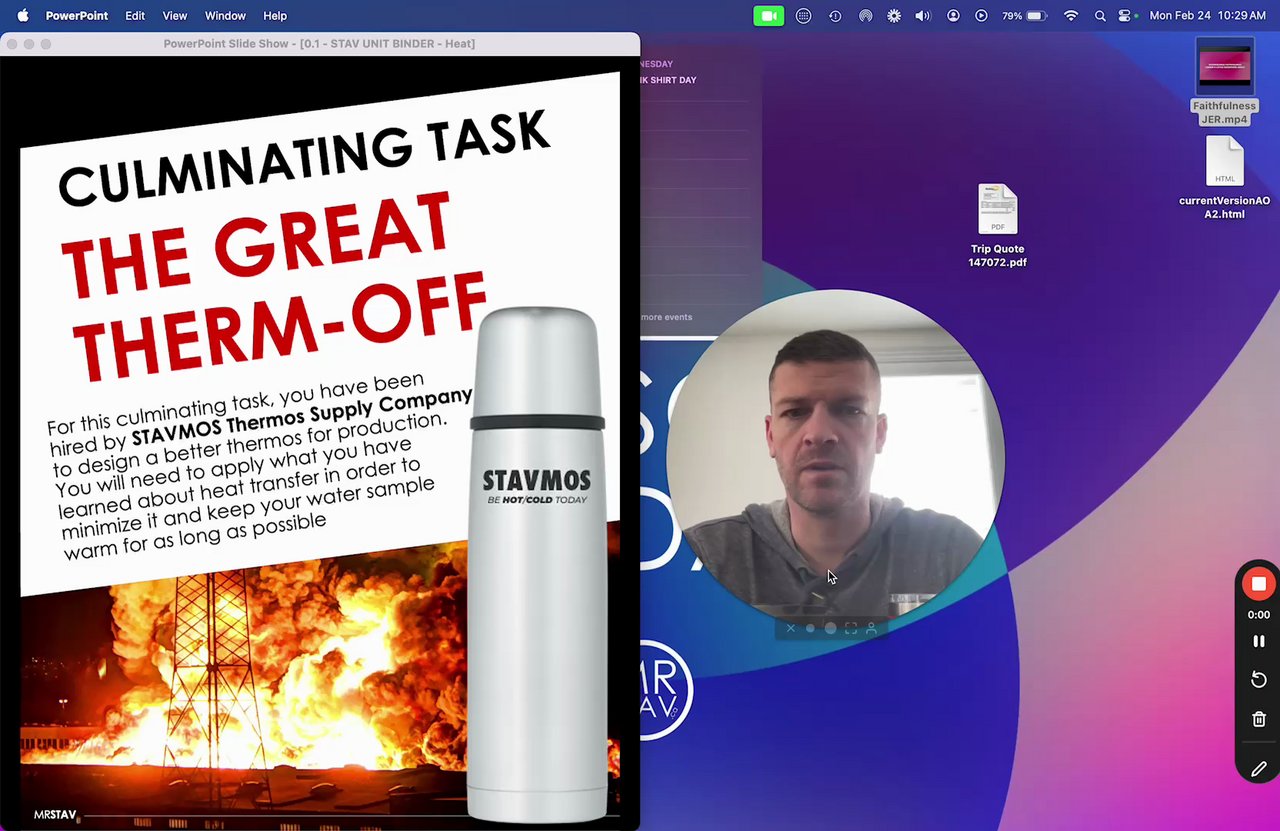This screenshot has height=831, width=1280.
Task: Click the grid keyboard-viewer menu bar icon
Action: [803, 16]
